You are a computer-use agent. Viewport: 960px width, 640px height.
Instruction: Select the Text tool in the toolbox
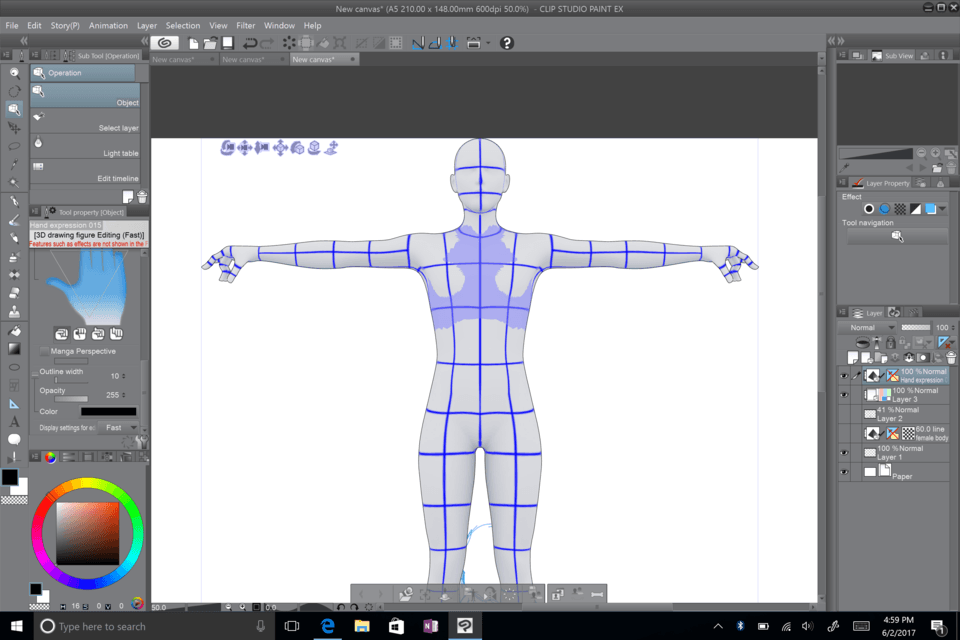coord(14,422)
